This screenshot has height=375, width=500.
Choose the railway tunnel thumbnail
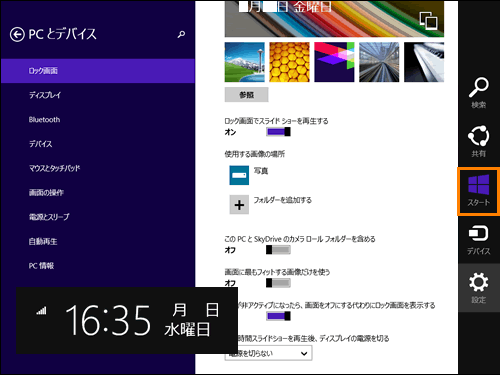click(x=379, y=62)
